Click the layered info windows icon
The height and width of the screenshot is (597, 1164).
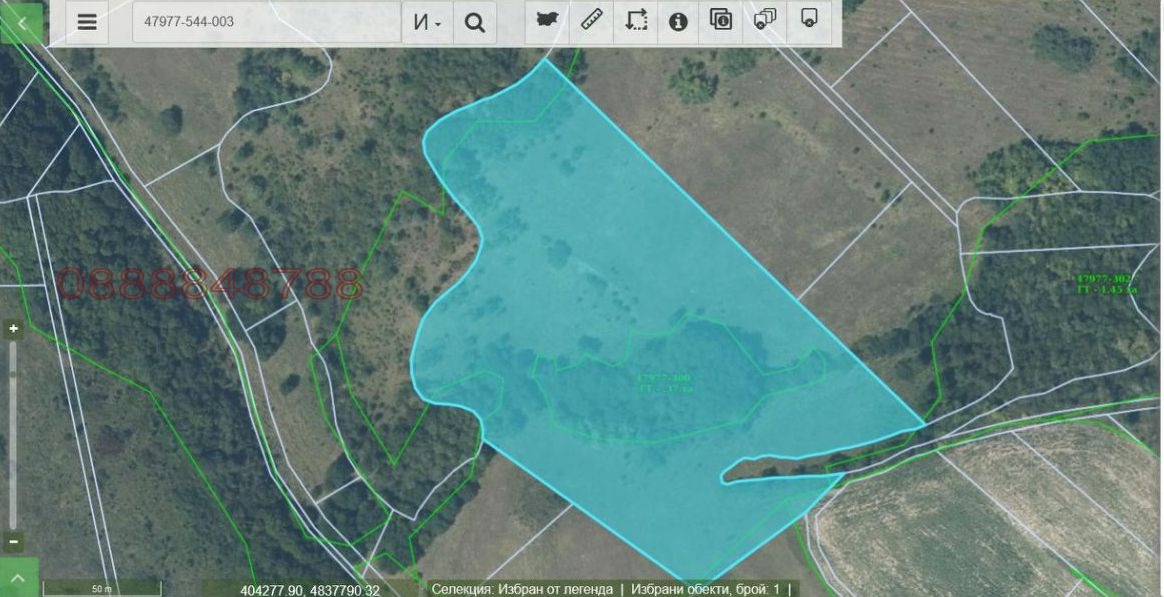click(x=722, y=20)
